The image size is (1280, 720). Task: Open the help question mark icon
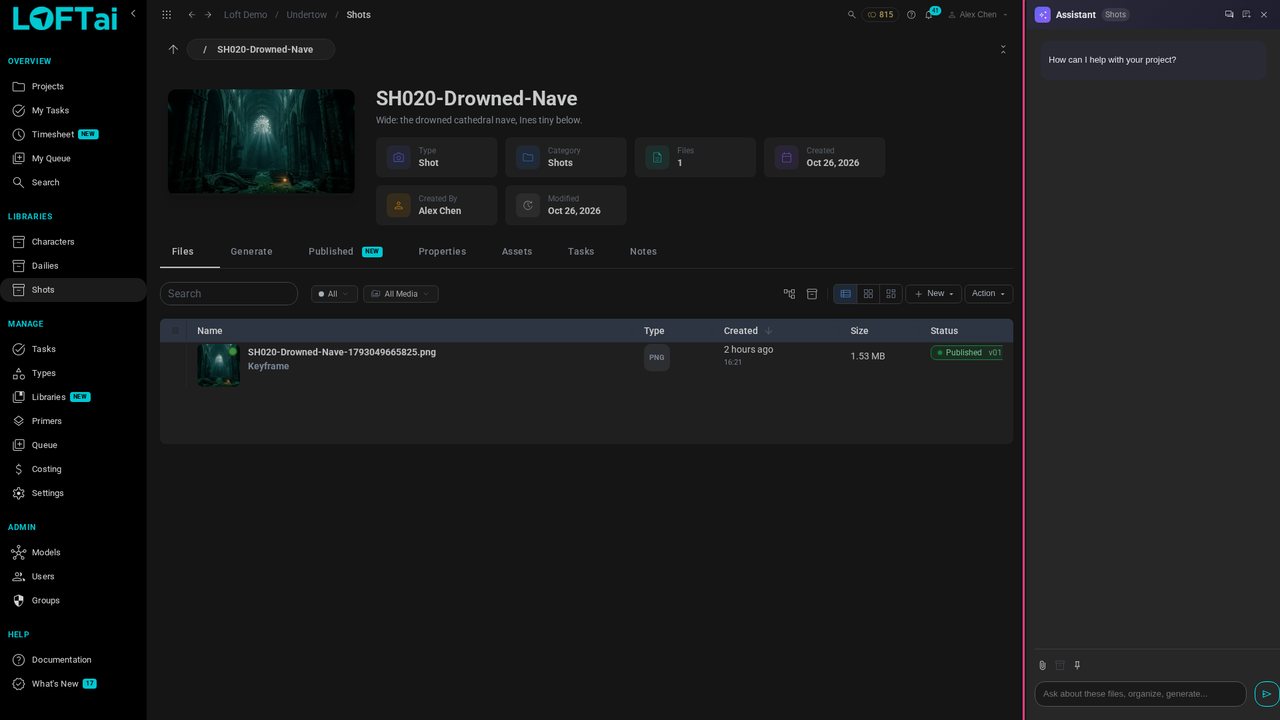click(911, 15)
